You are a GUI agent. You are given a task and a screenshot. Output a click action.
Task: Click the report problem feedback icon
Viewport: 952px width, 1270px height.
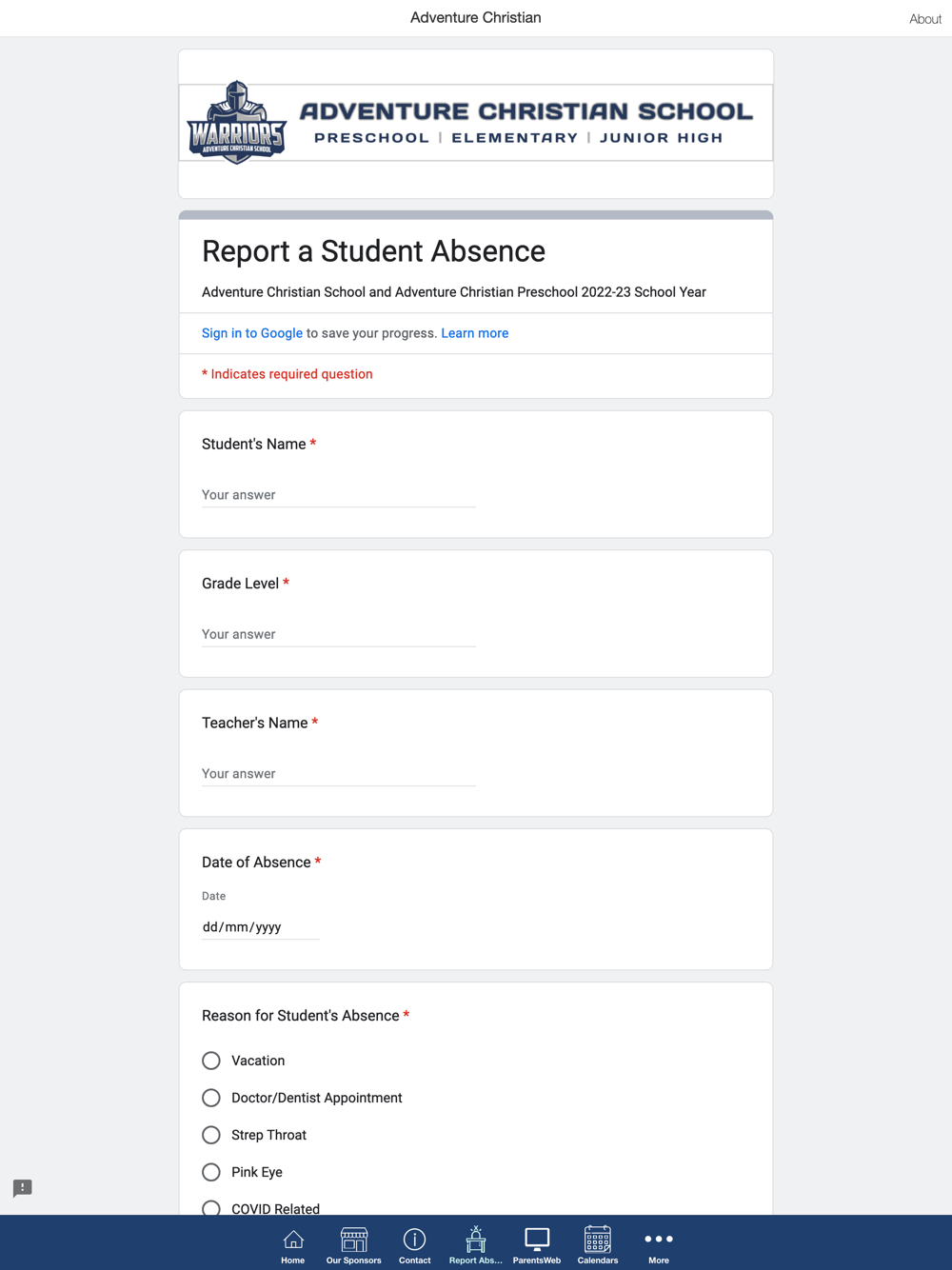pyautogui.click(x=23, y=1188)
